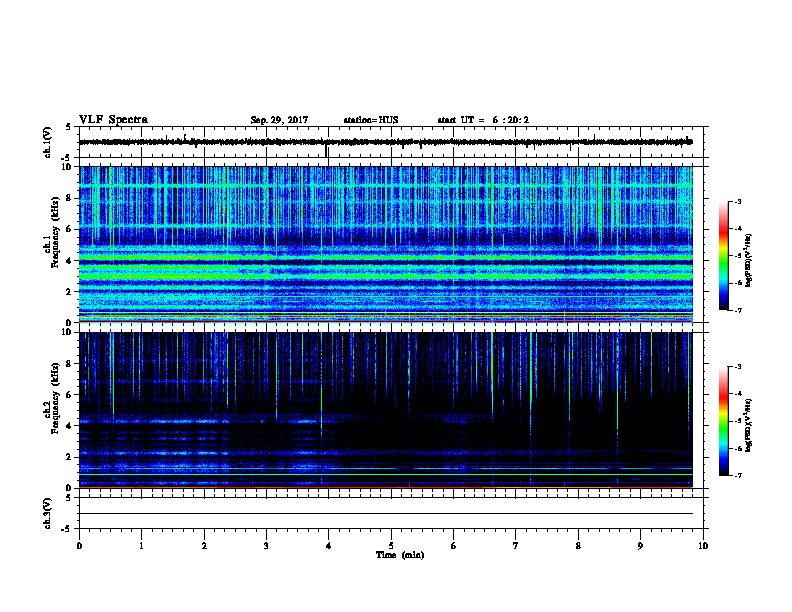Click the "5" tick on ch.1(V) axis
The image size is (792, 612).
pyautogui.click(x=68, y=127)
